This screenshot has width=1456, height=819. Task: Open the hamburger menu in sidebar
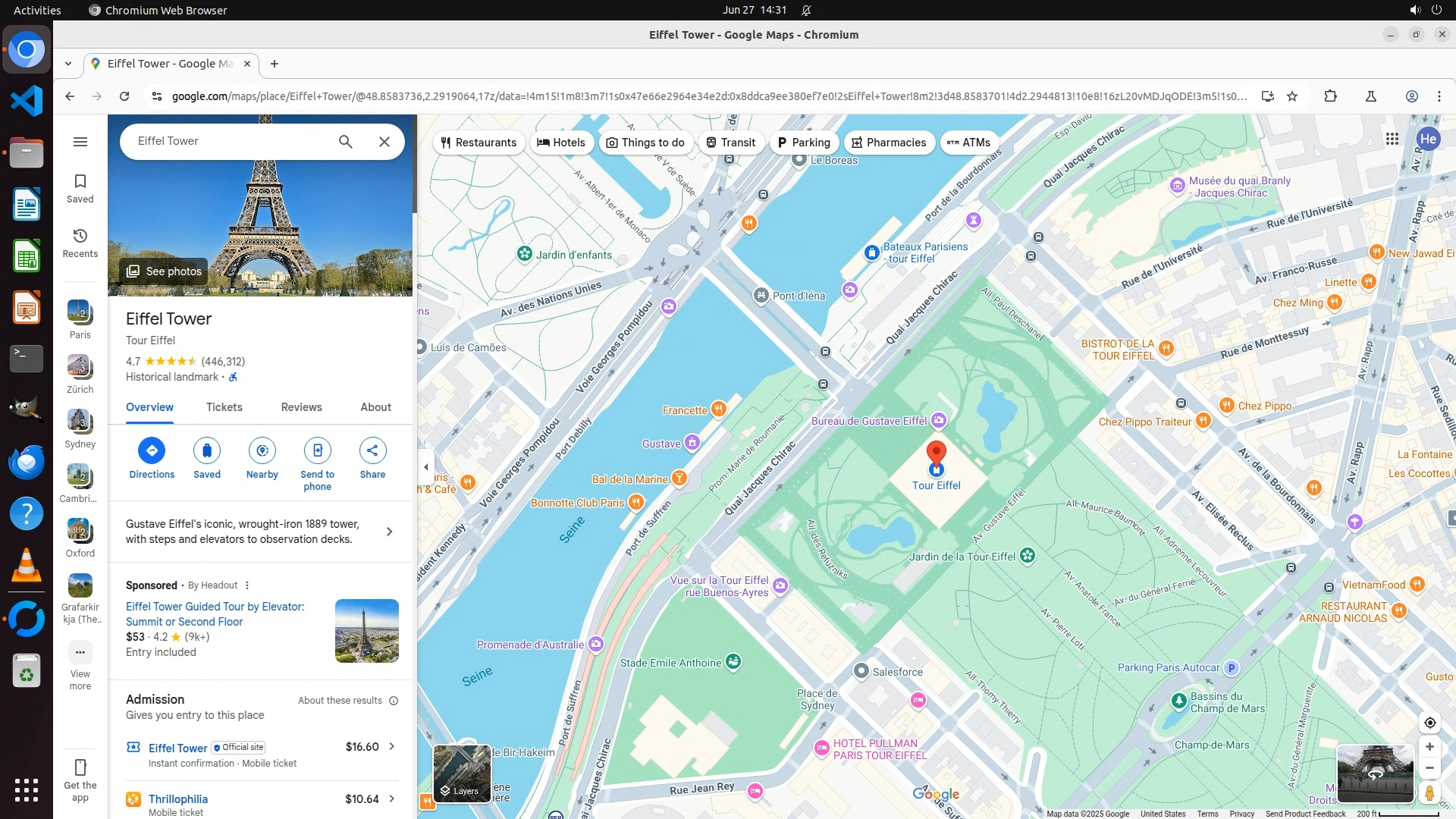coord(80,142)
